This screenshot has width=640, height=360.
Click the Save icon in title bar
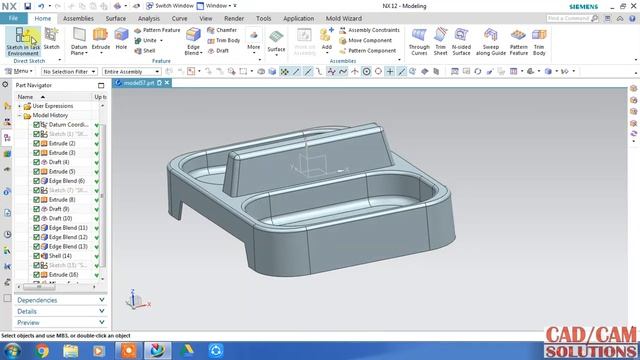tap(27, 6)
